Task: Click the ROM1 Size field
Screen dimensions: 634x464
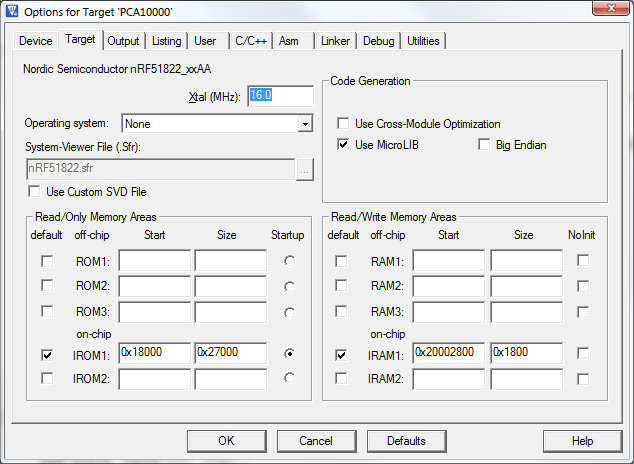Action: [x=230, y=261]
